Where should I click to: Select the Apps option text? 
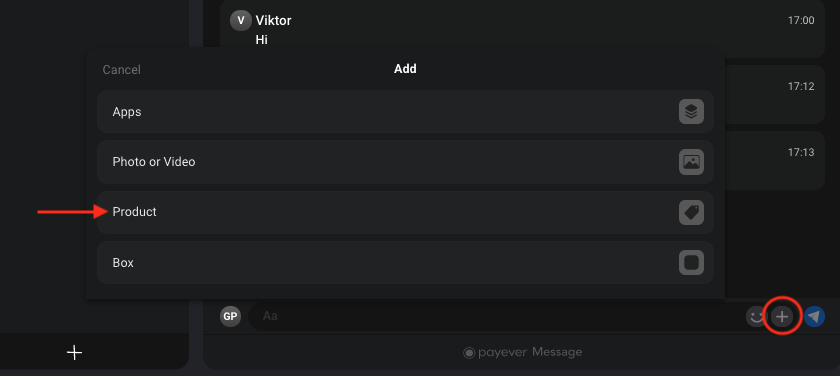click(x=127, y=112)
